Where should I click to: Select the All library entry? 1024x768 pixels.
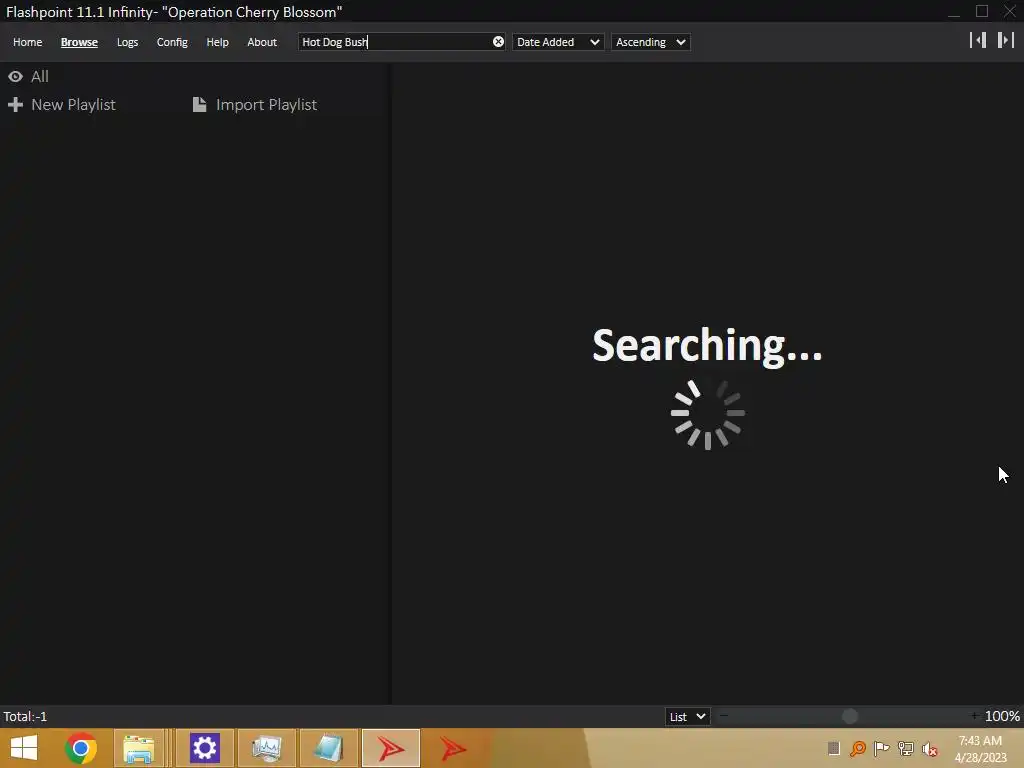click(x=40, y=76)
